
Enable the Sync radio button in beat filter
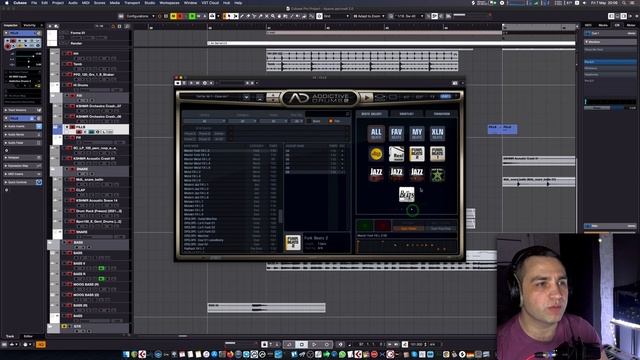pyautogui.click(x=331, y=121)
